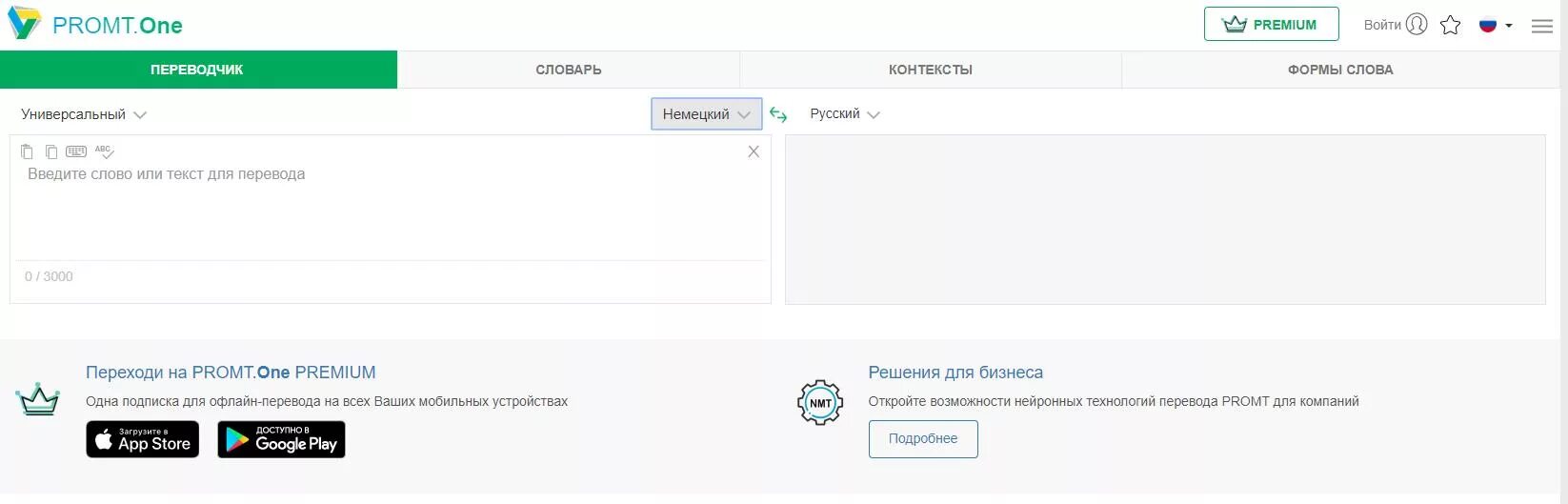The height and width of the screenshot is (504, 1568).
Task: Open Переходи на PROMT.One PREMIUM link
Action: point(231,373)
